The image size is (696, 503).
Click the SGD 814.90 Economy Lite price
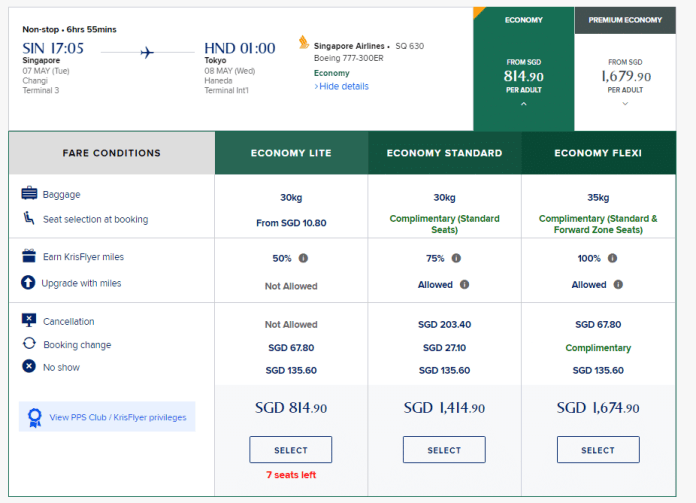click(291, 408)
